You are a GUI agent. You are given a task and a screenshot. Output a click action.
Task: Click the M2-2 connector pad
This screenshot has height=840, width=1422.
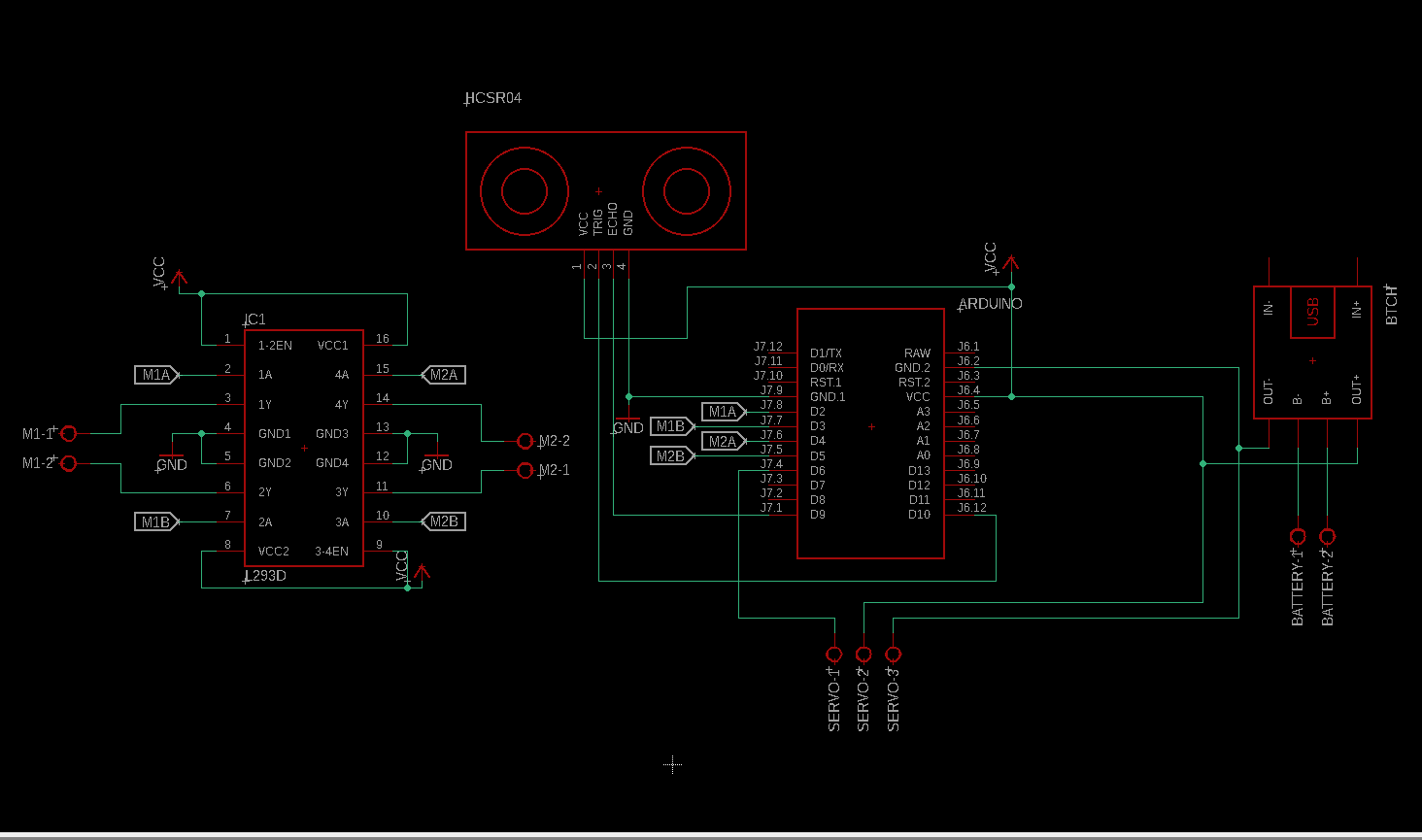pyautogui.click(x=525, y=441)
